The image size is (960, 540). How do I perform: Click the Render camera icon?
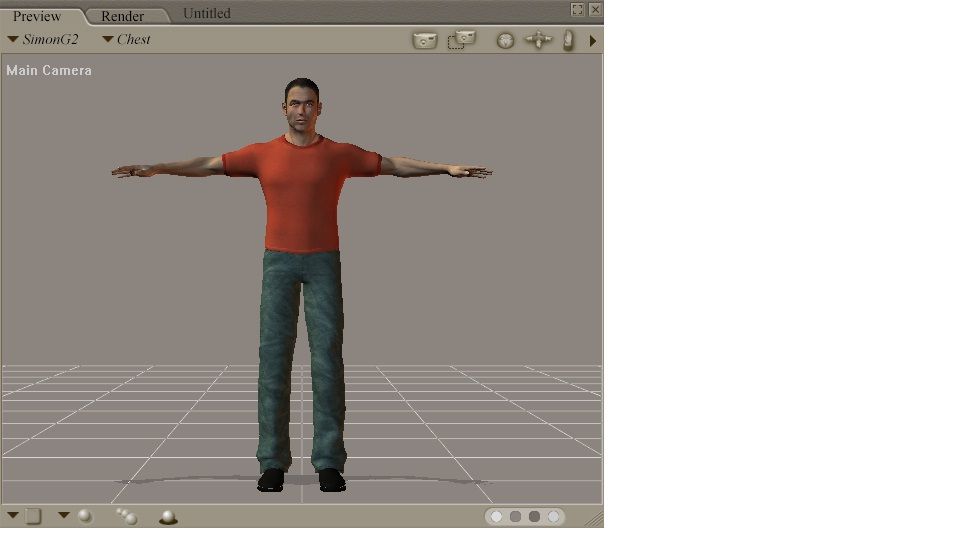click(x=425, y=40)
